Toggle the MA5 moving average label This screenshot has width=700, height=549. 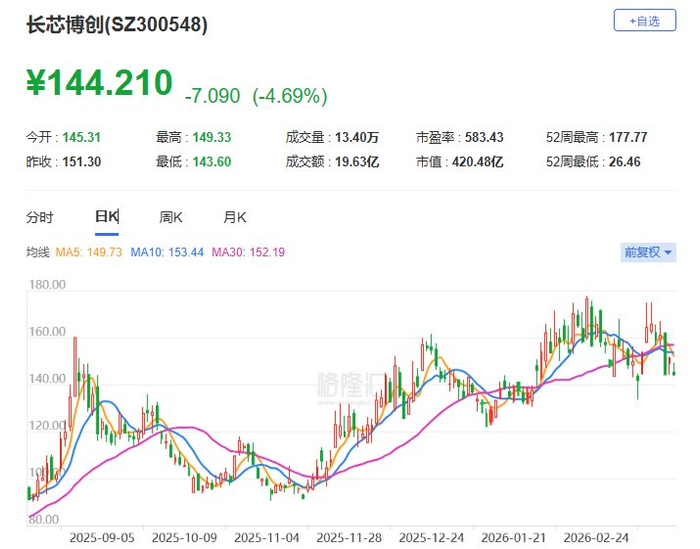tap(88, 252)
